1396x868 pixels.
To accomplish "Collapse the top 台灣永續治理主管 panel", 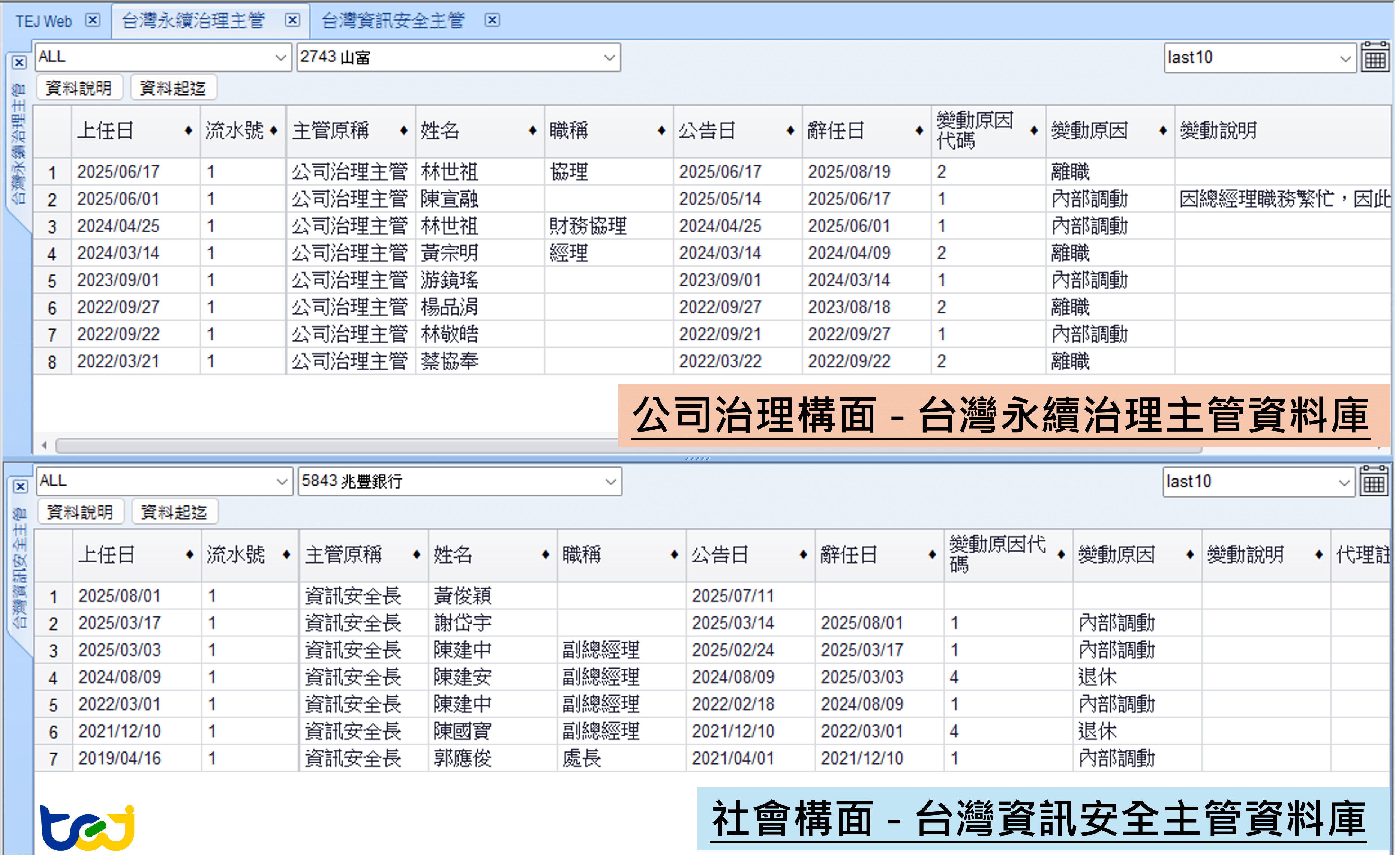I will point(19,63).
